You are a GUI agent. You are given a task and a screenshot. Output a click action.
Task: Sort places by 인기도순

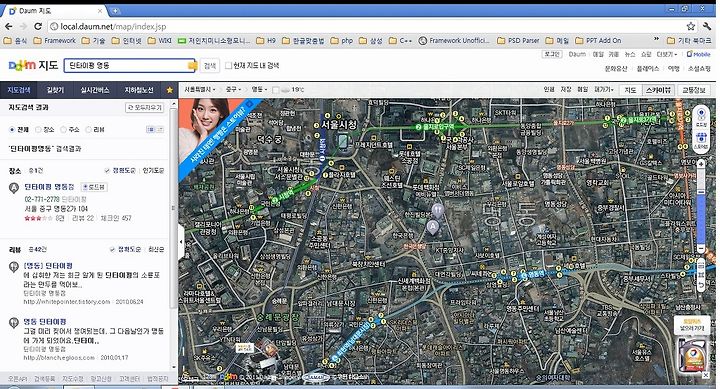153,171
